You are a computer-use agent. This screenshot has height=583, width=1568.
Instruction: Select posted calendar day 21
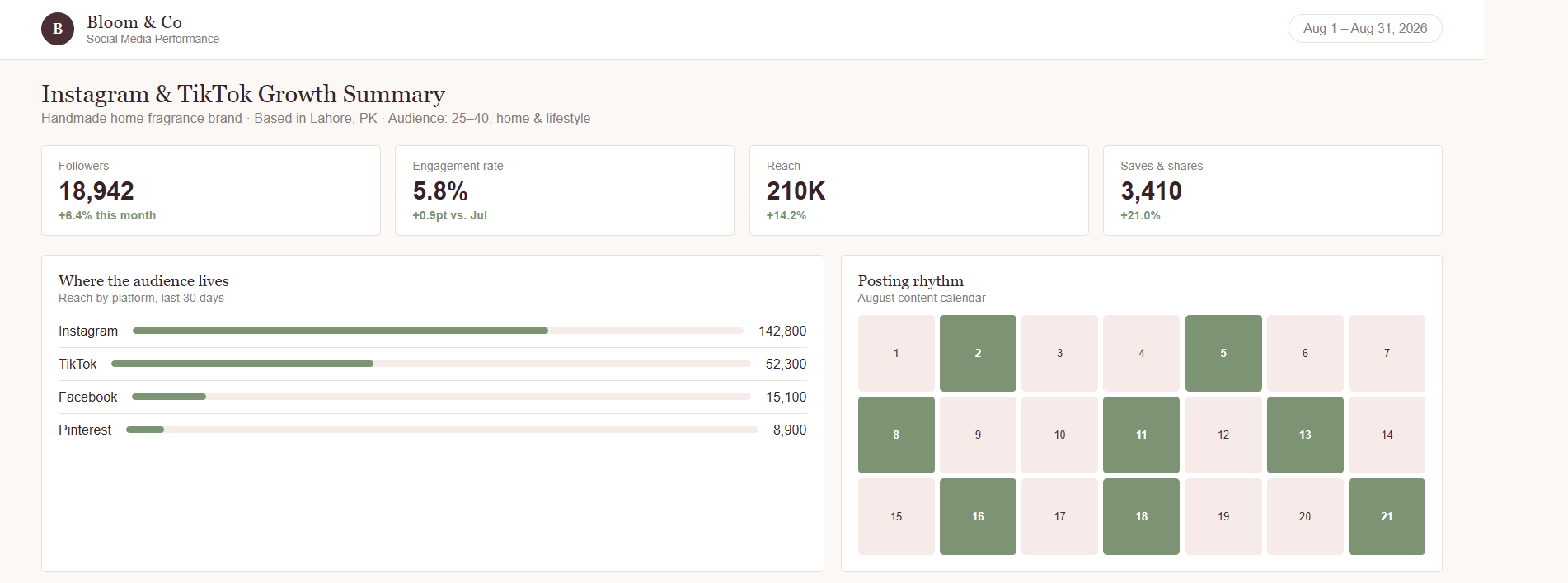[x=1387, y=516]
